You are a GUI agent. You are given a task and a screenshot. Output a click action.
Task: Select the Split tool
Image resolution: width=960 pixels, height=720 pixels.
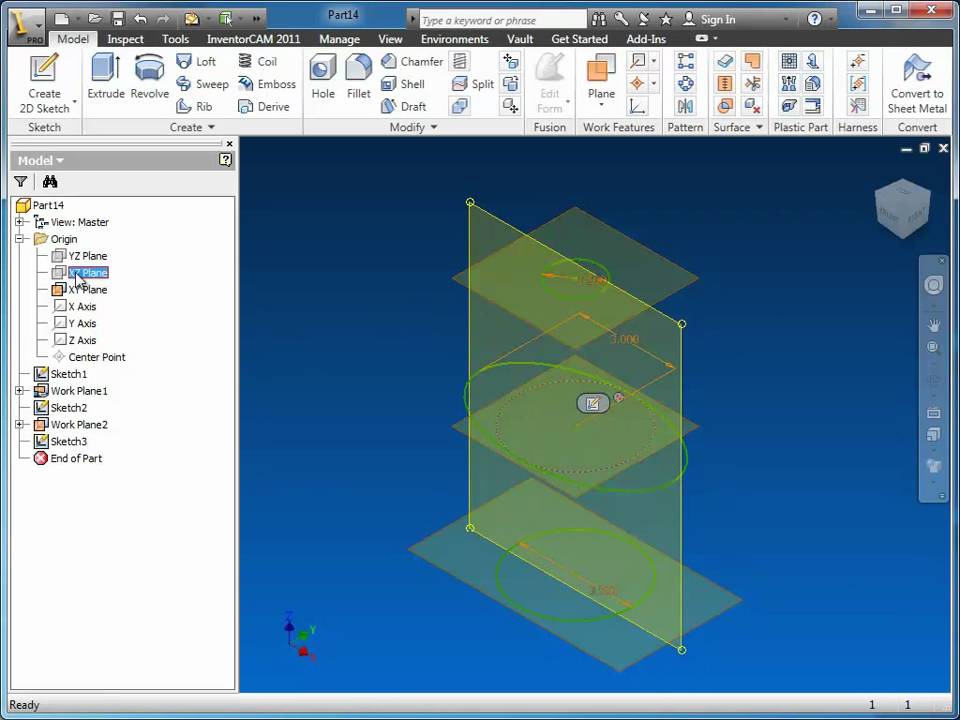pos(472,84)
